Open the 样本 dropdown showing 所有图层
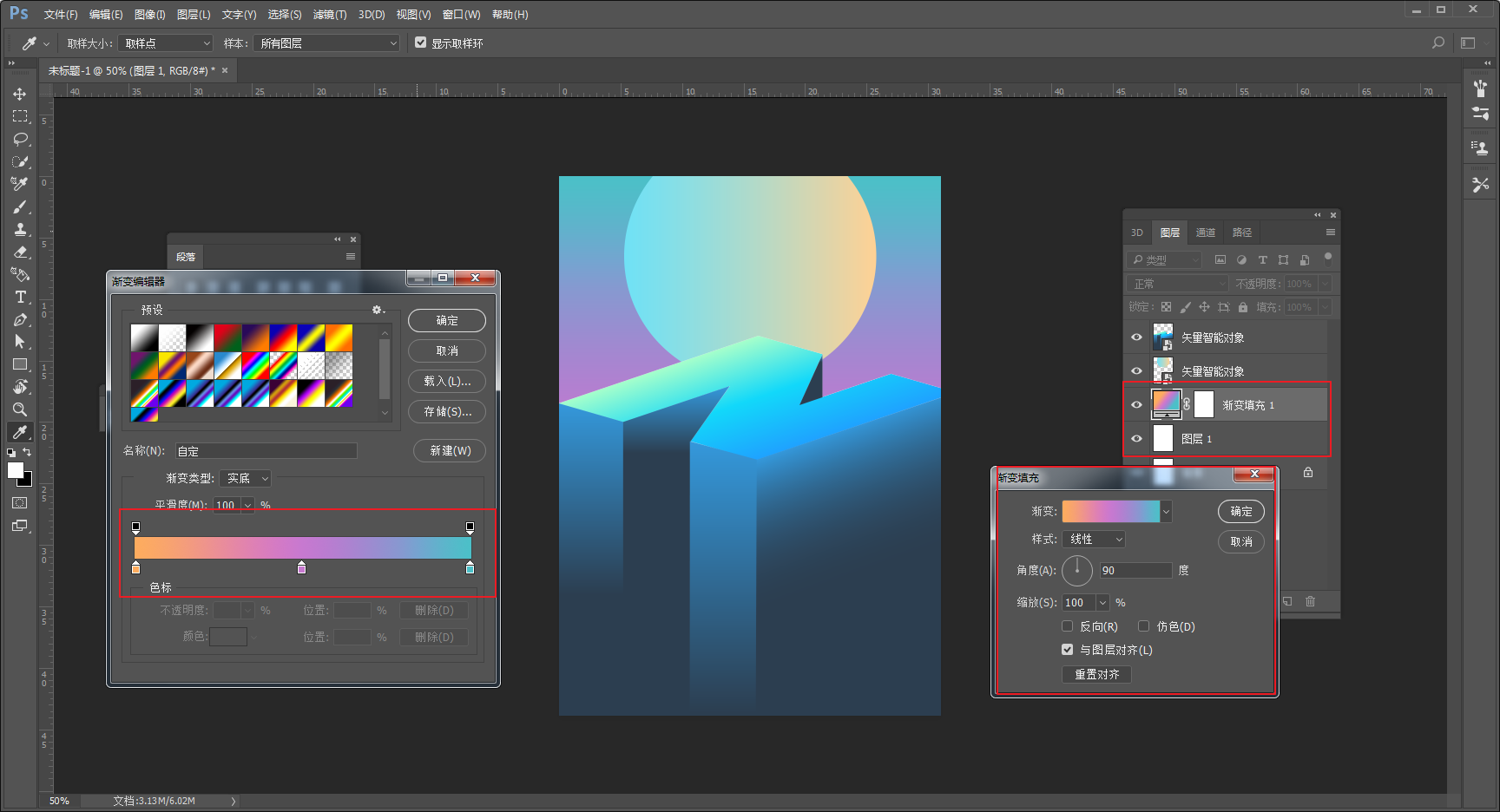 tap(326, 43)
